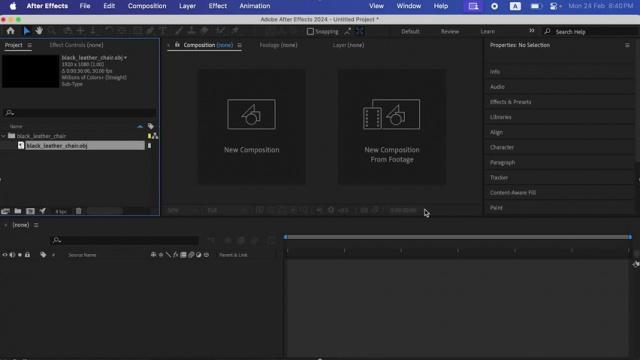The height and width of the screenshot is (360, 640).
Task: Open the Effect menu
Action: pyautogui.click(x=218, y=6)
